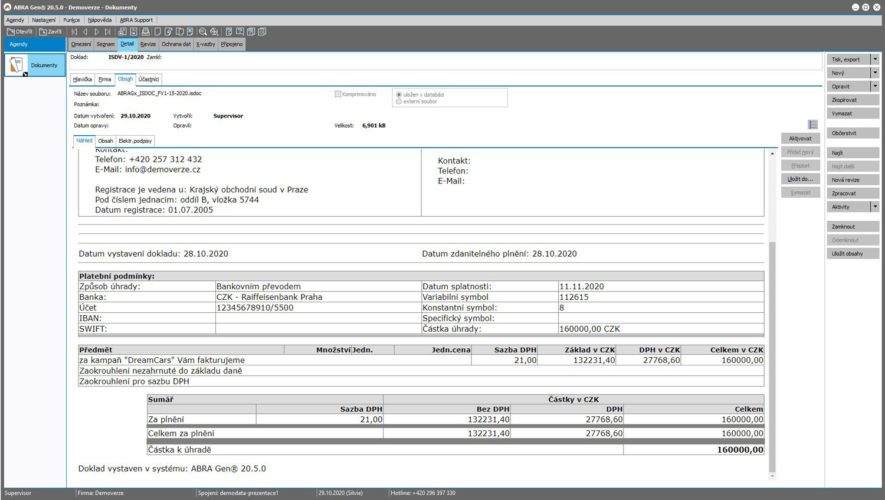Expand the Nový dropdown arrow
Screen dimensions: 885x500
(875, 73)
